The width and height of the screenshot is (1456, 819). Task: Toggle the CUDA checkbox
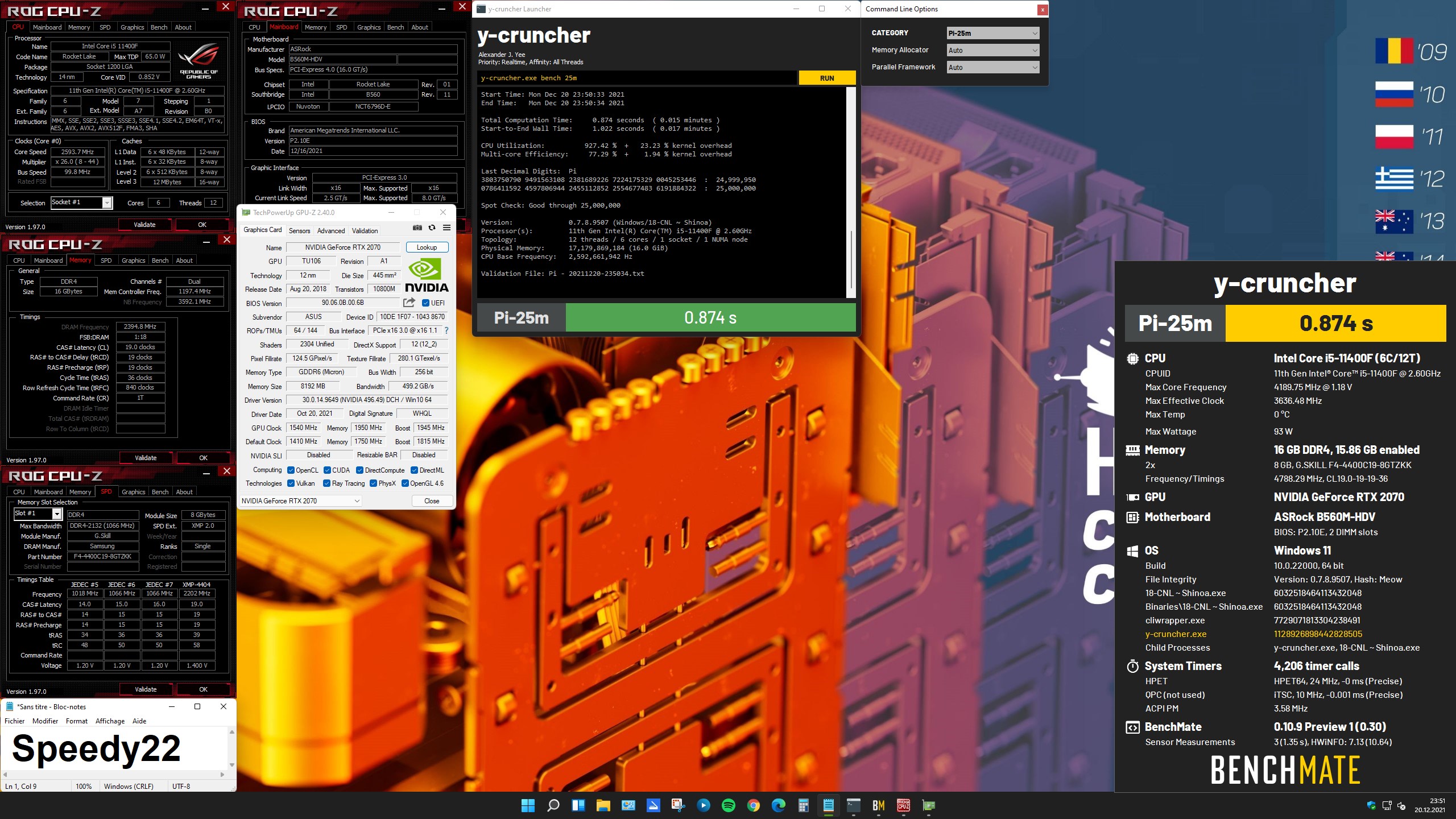tap(327, 470)
